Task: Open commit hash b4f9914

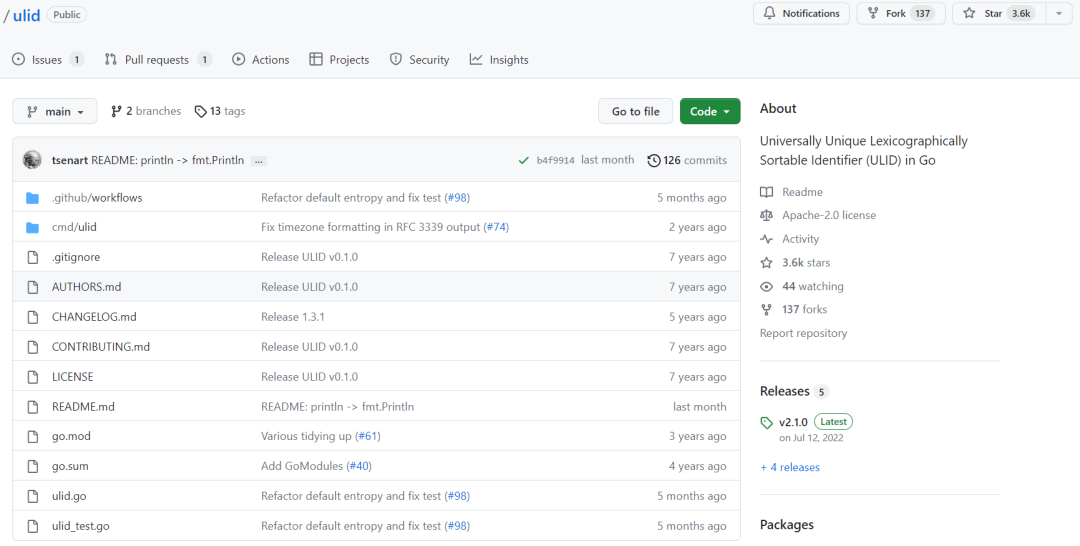Action: click(x=555, y=160)
